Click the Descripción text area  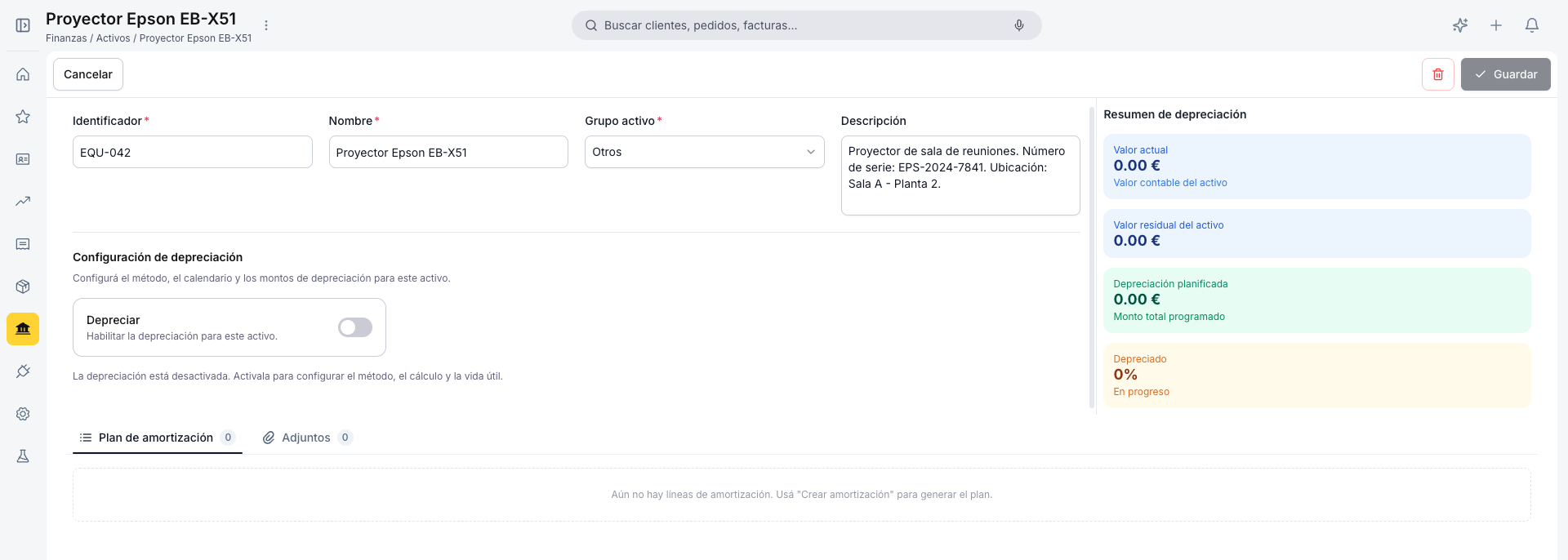tap(960, 176)
